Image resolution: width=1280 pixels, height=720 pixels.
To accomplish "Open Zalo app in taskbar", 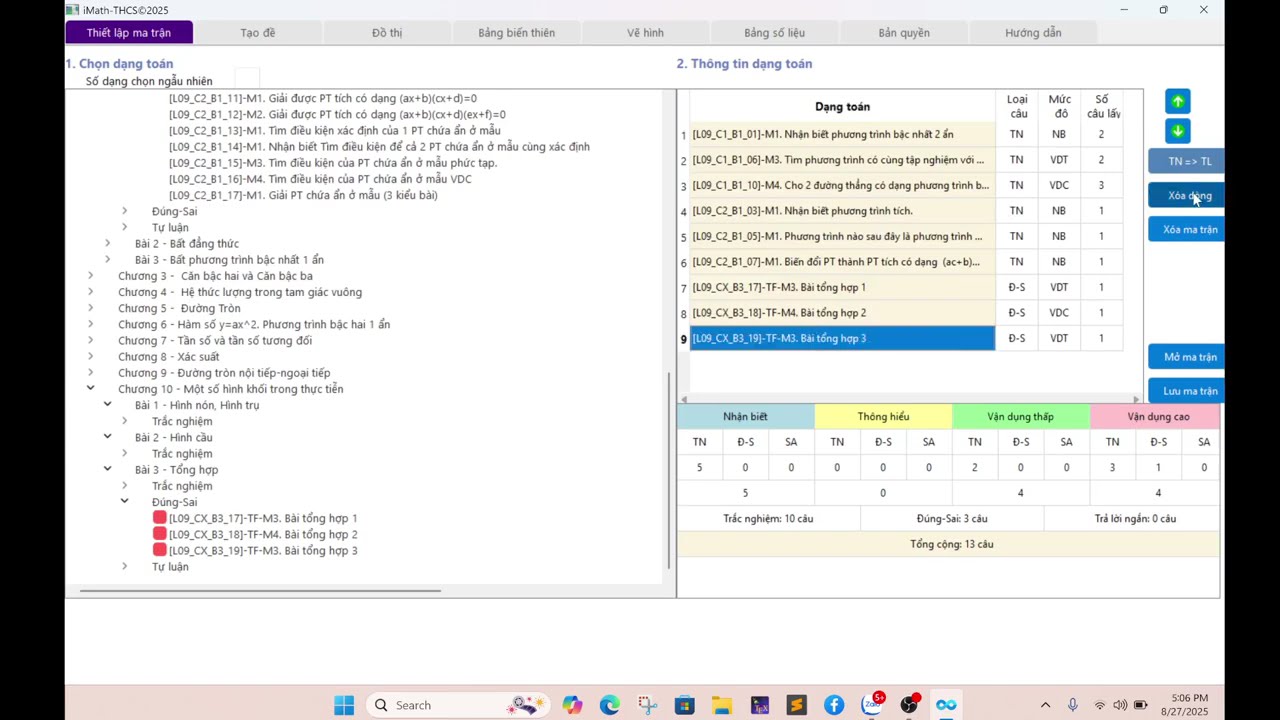I will click(x=871, y=705).
